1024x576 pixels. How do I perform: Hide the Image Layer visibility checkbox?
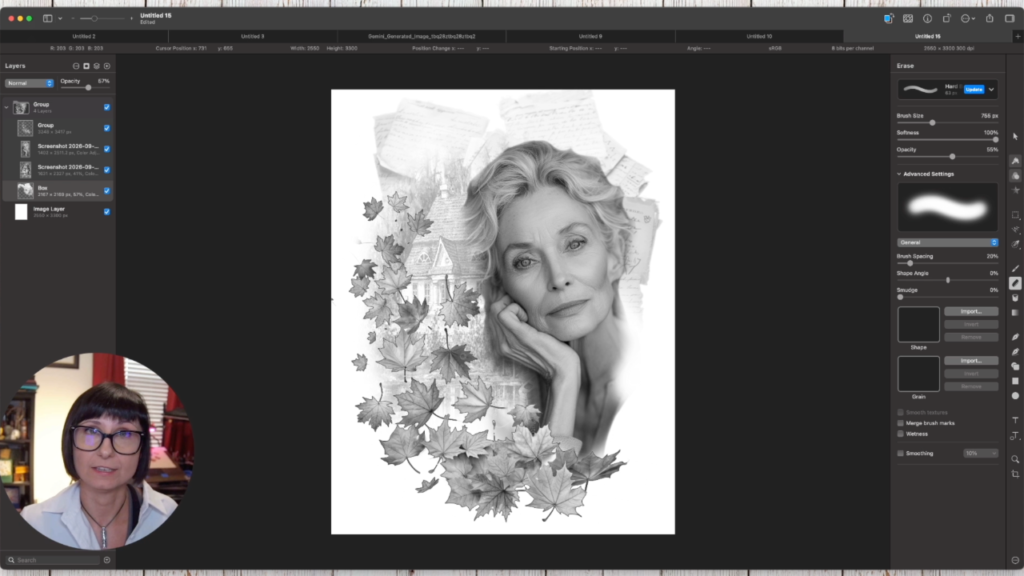107,212
